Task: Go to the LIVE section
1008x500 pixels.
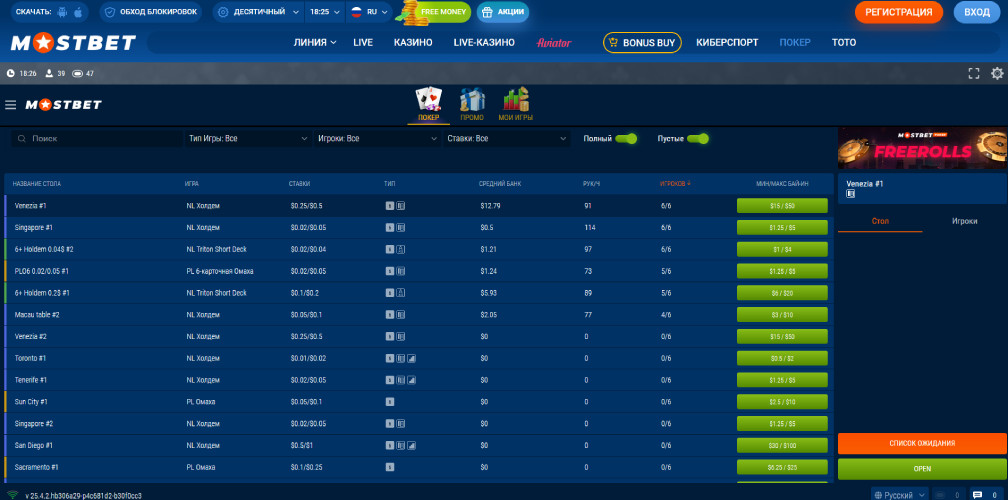Action: [x=363, y=42]
